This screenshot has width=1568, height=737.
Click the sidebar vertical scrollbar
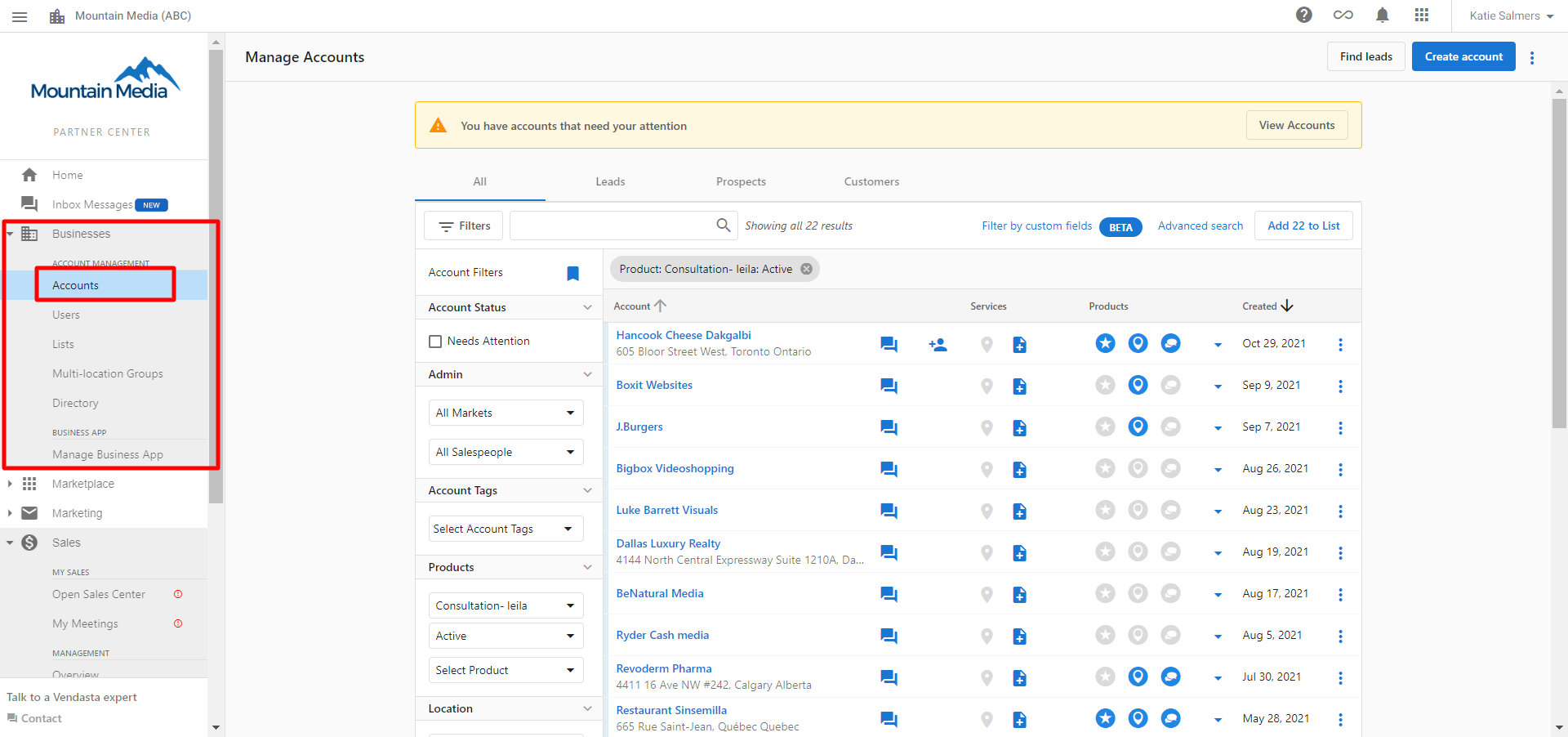[216, 278]
